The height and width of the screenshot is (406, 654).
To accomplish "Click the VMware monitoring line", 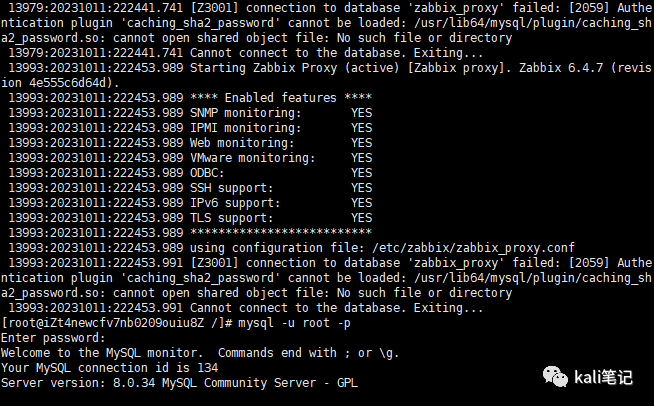I will (x=190, y=158).
